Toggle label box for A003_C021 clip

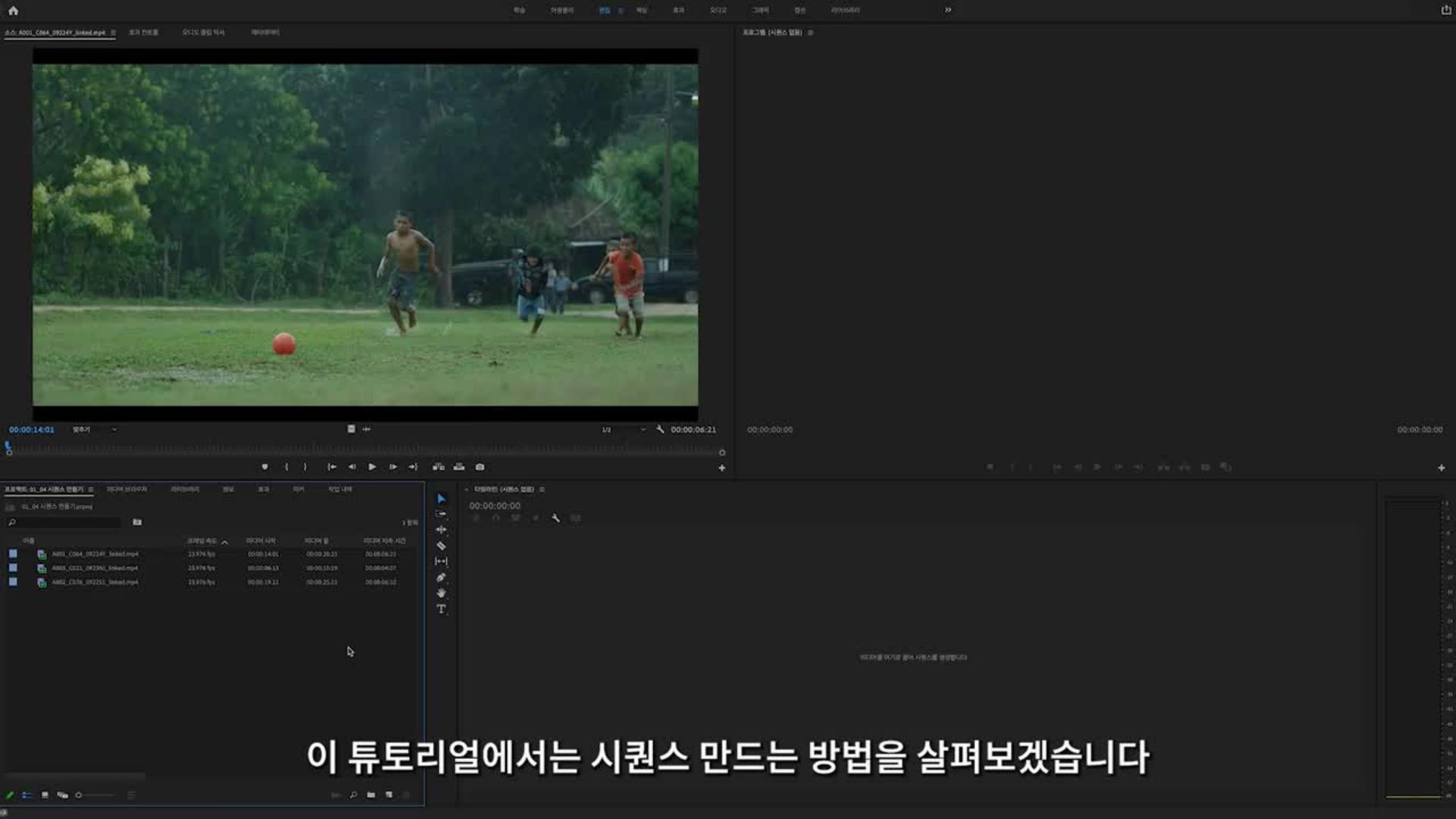pos(13,568)
